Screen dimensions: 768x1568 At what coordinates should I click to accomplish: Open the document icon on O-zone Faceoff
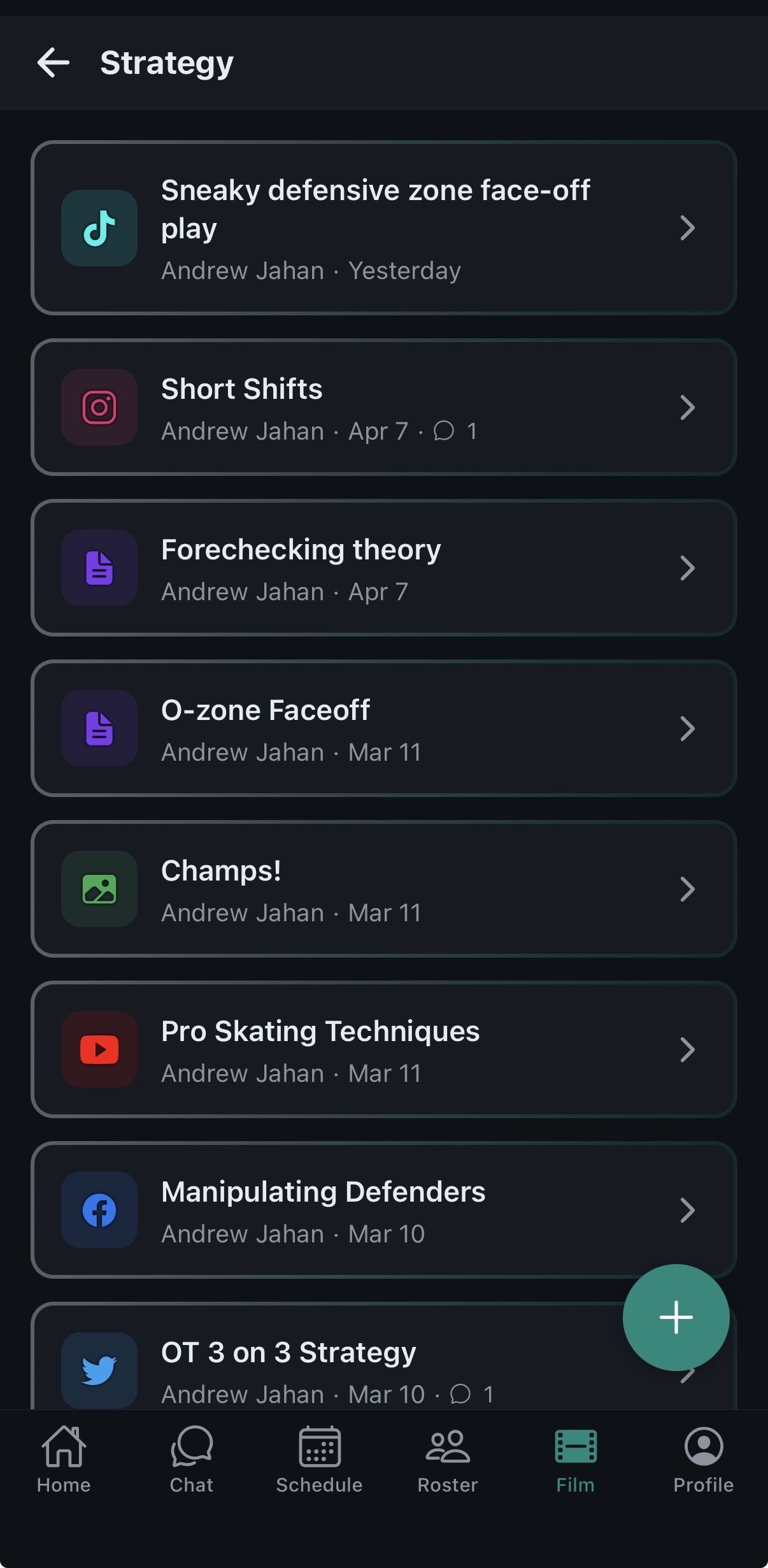[x=99, y=728]
